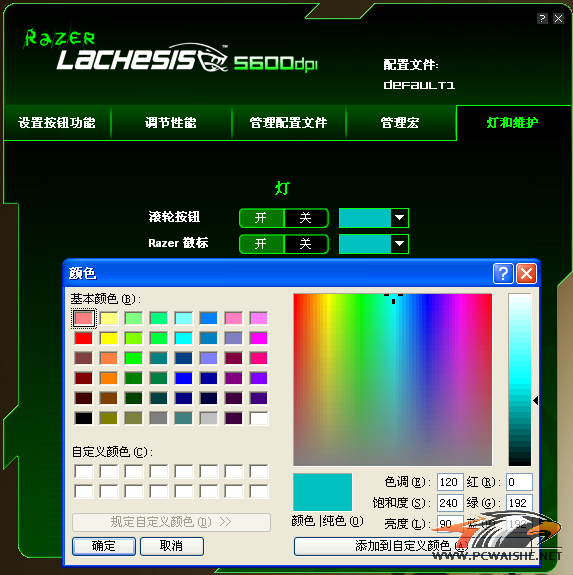Image resolution: width=573 pixels, height=575 pixels.
Task: Pick the black basic color swatch
Action: pos(84,418)
